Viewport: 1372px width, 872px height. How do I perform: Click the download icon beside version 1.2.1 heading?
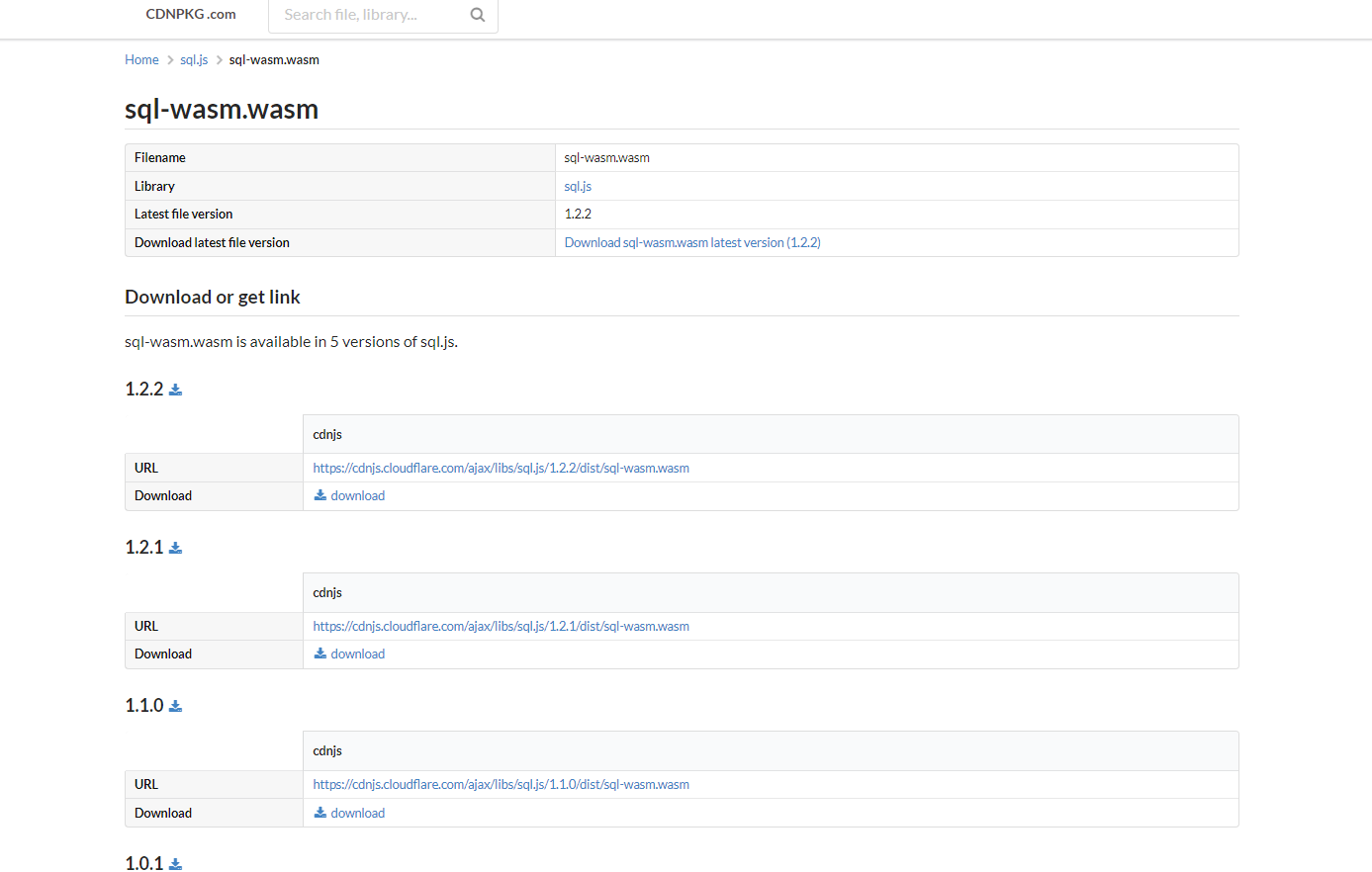click(x=175, y=547)
